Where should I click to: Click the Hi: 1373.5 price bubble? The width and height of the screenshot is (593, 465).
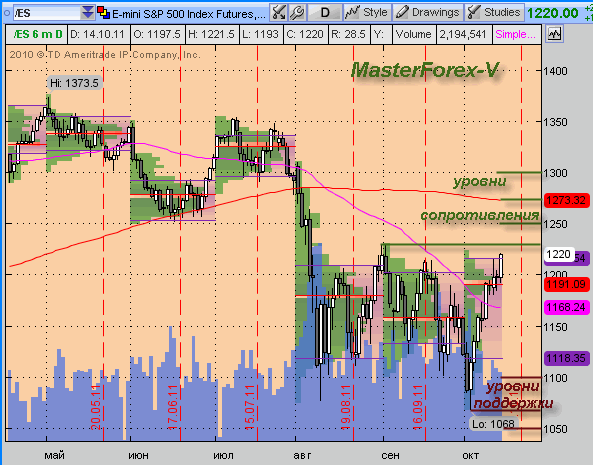pos(75,83)
